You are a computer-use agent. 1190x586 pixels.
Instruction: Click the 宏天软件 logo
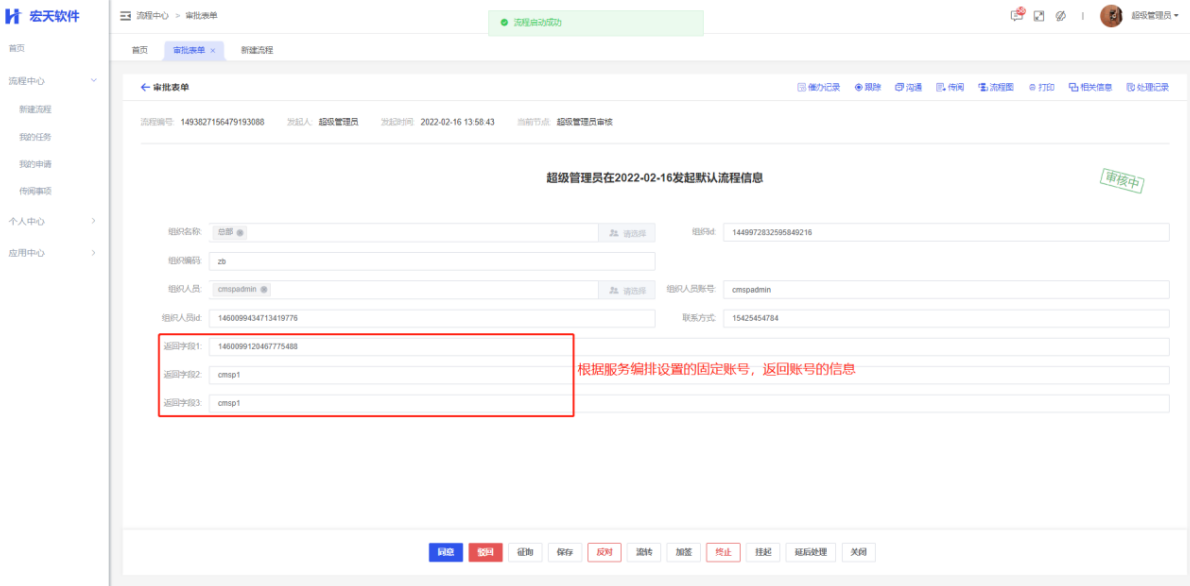[42, 16]
